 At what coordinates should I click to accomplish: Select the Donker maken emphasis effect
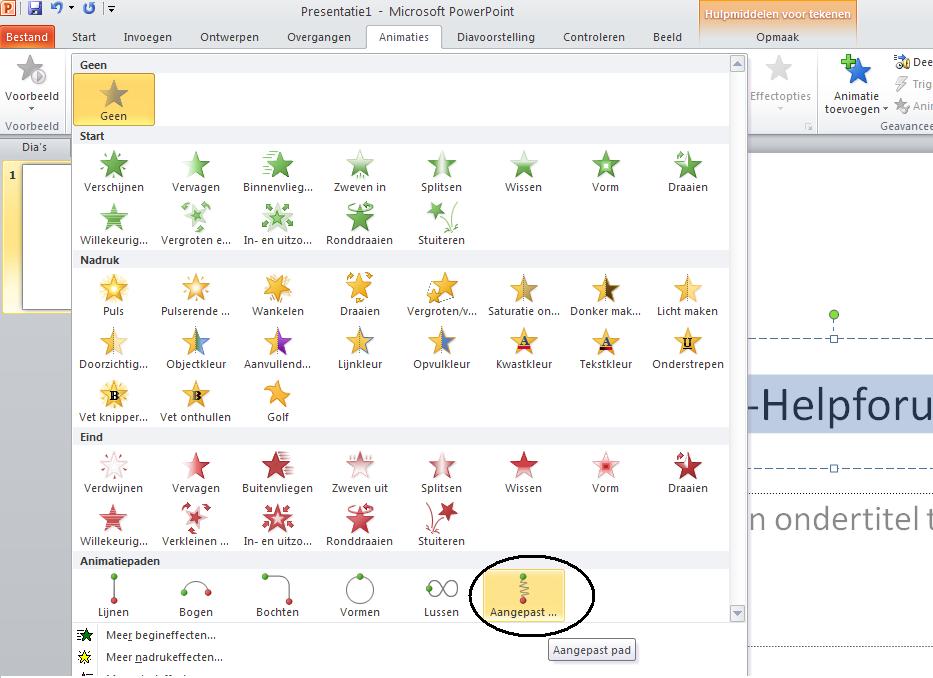[x=605, y=295]
